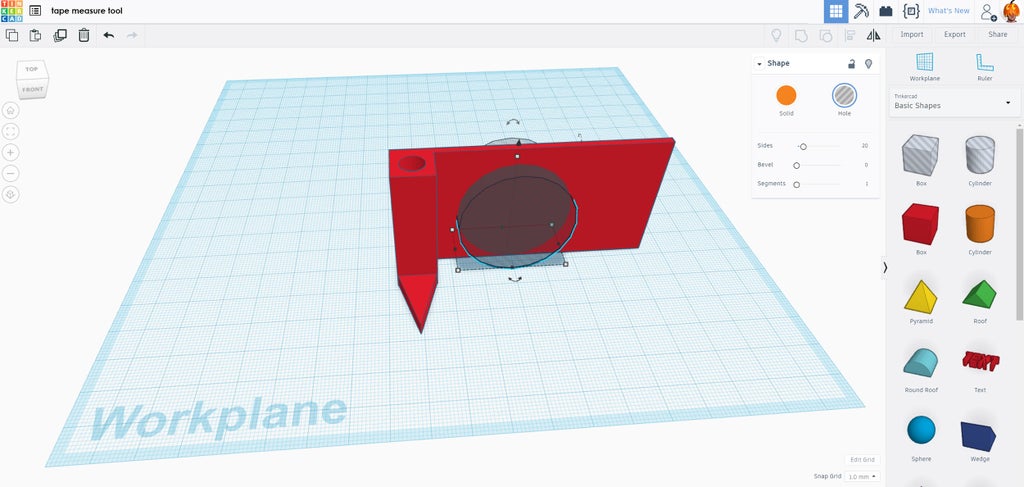Toggle the shape lock icon
The width and height of the screenshot is (1024, 487).
pyautogui.click(x=851, y=63)
